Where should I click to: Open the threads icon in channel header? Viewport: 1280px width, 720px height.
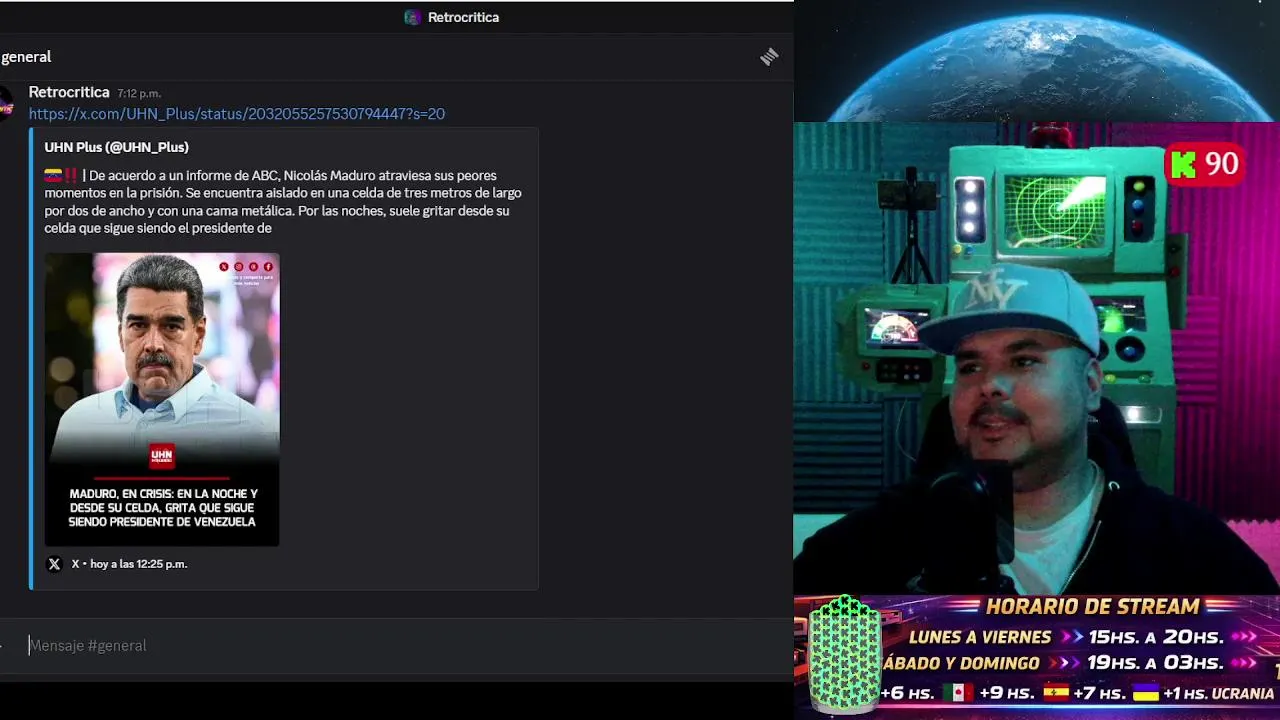pos(769,57)
